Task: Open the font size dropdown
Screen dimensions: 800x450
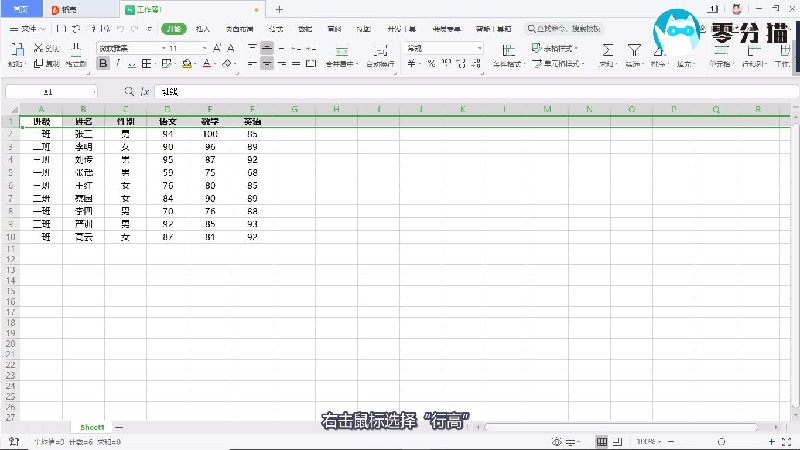Action: (x=205, y=47)
